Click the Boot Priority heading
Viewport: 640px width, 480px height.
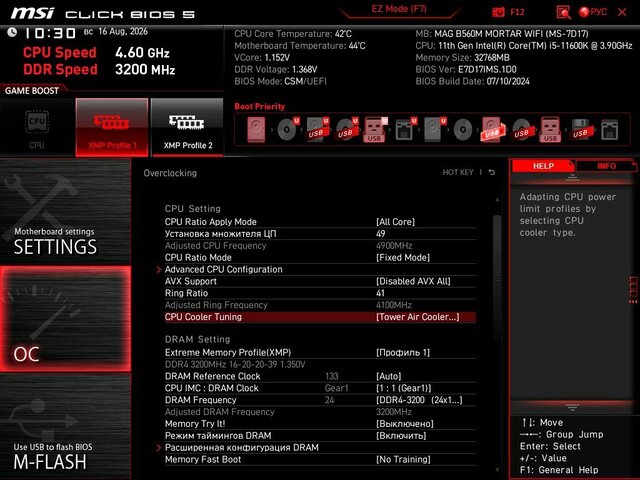point(259,107)
